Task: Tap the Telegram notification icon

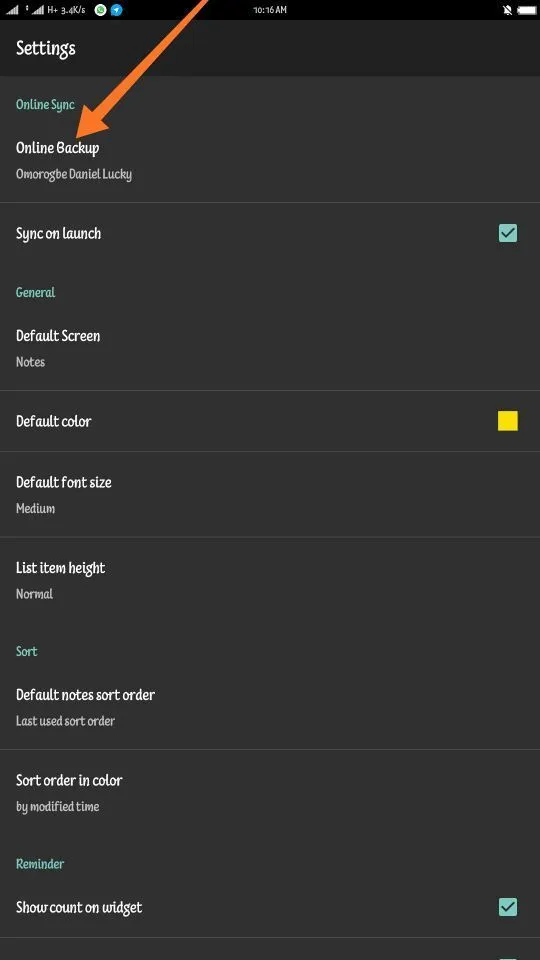Action: (x=116, y=10)
